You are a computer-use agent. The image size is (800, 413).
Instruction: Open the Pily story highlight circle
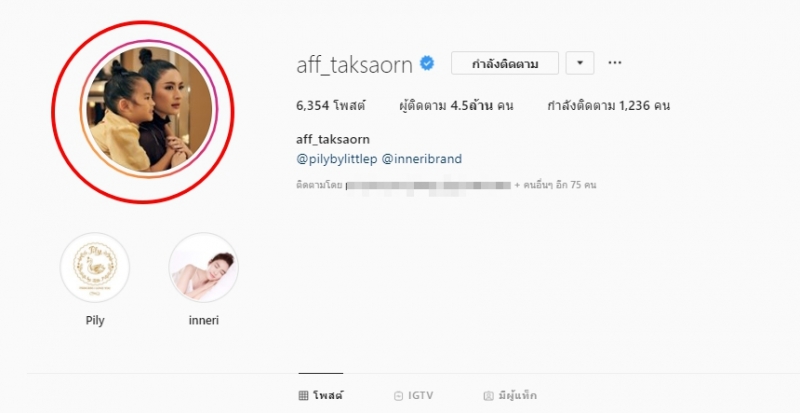coord(95,267)
